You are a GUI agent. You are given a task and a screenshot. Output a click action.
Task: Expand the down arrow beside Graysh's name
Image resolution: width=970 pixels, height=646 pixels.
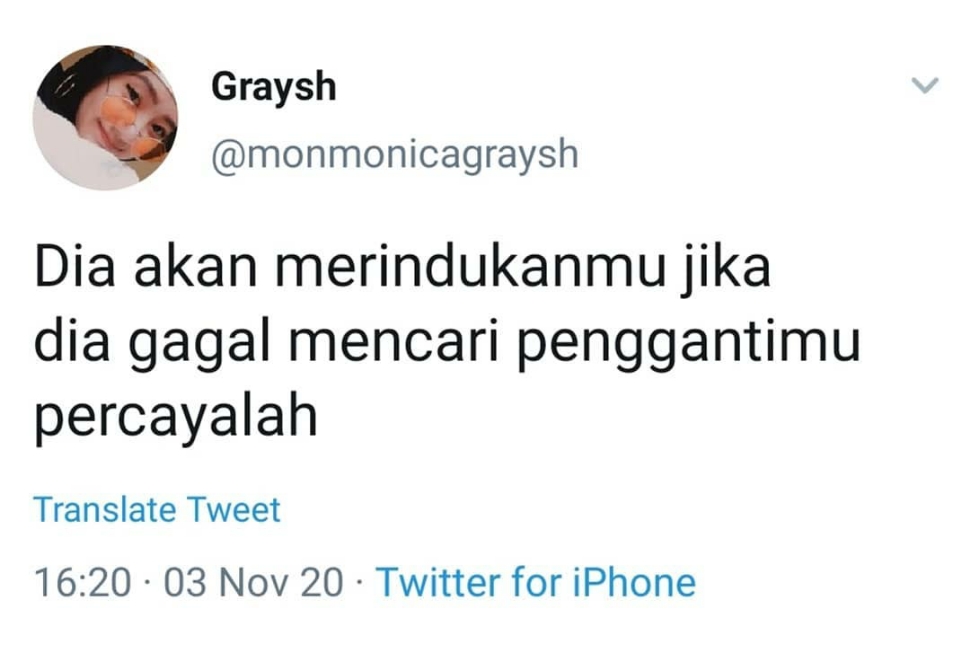[x=925, y=85]
